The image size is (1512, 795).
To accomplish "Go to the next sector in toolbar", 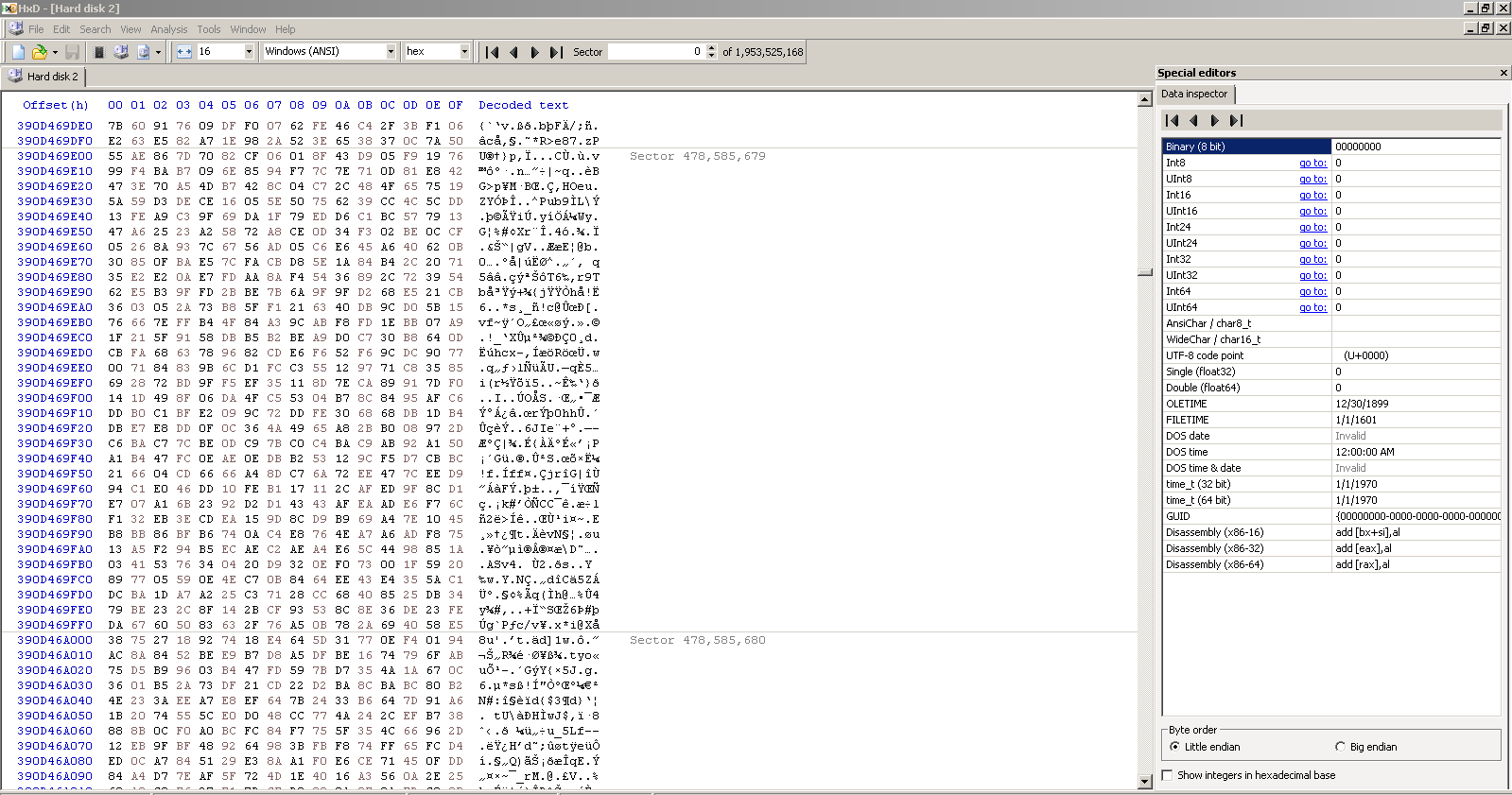I will (x=534, y=52).
